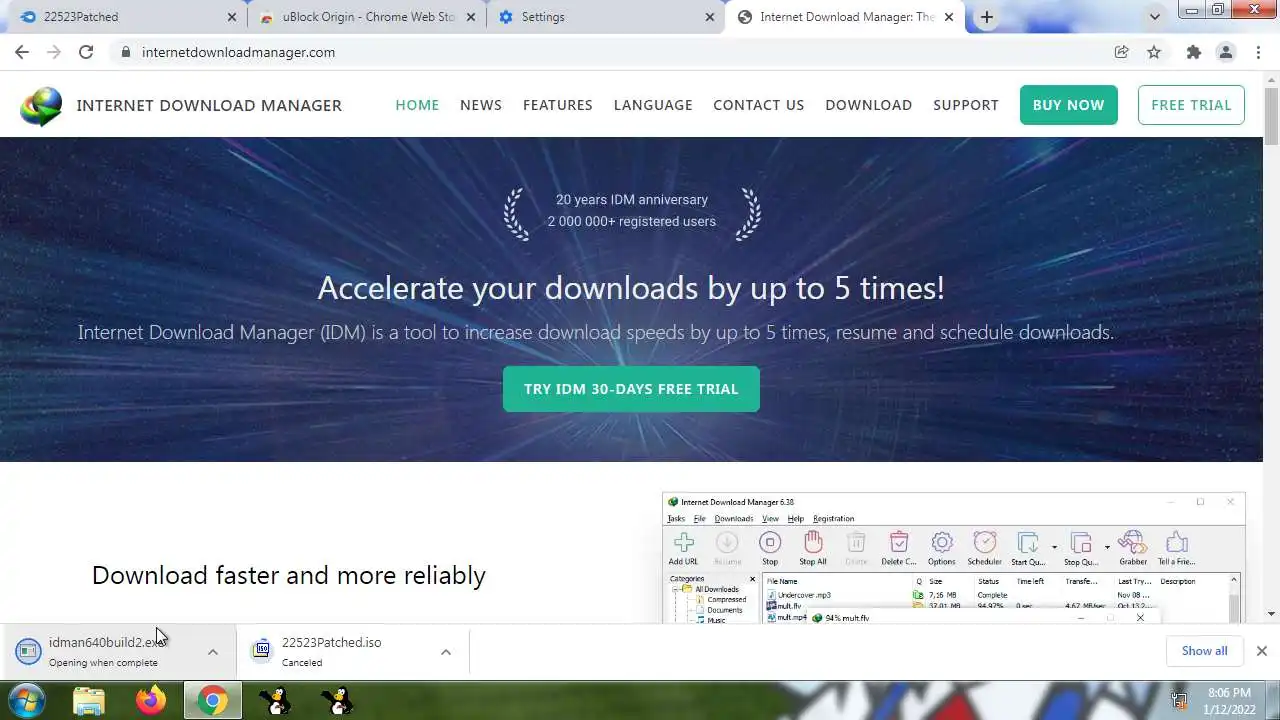This screenshot has width=1280, height=720.
Task: Click the browser forward arrow
Action: point(54,52)
